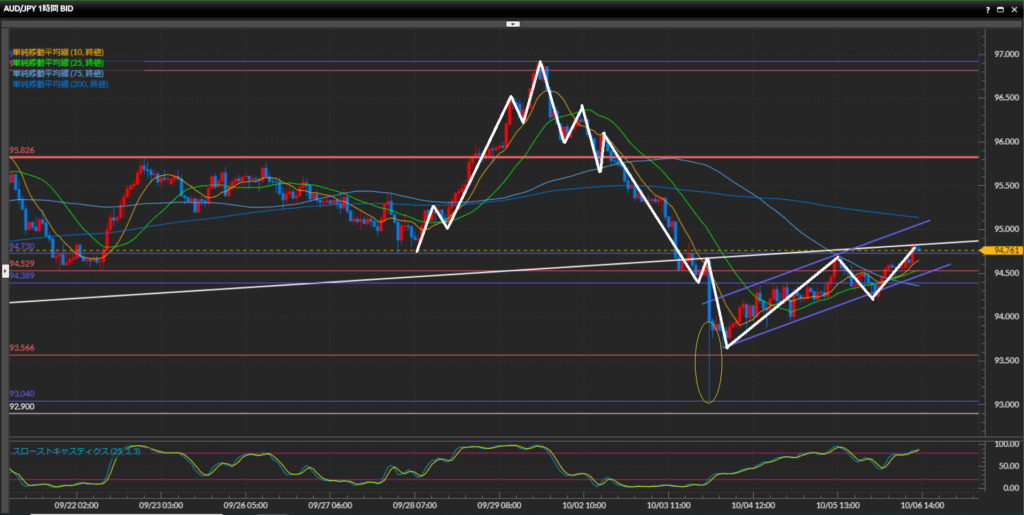
Task: Click the thick red 95.826 horizontal line label
Action: (22, 151)
